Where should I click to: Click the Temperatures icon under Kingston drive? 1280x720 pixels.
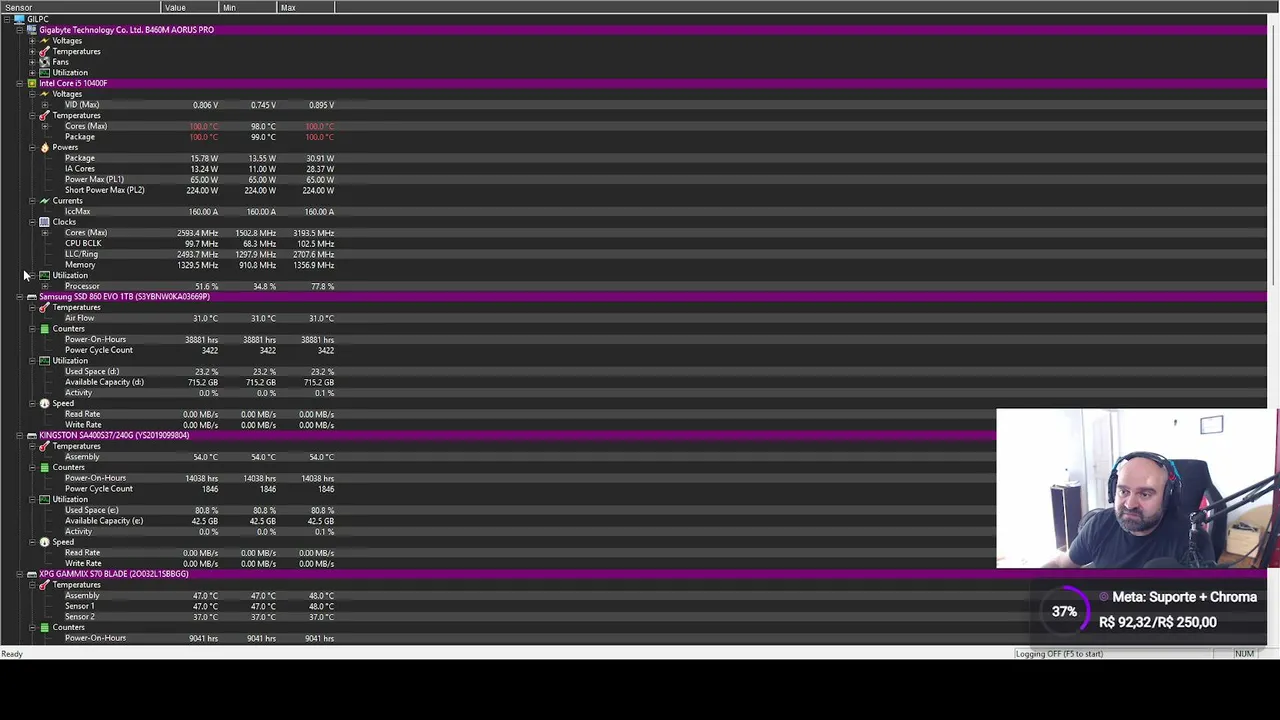44,446
